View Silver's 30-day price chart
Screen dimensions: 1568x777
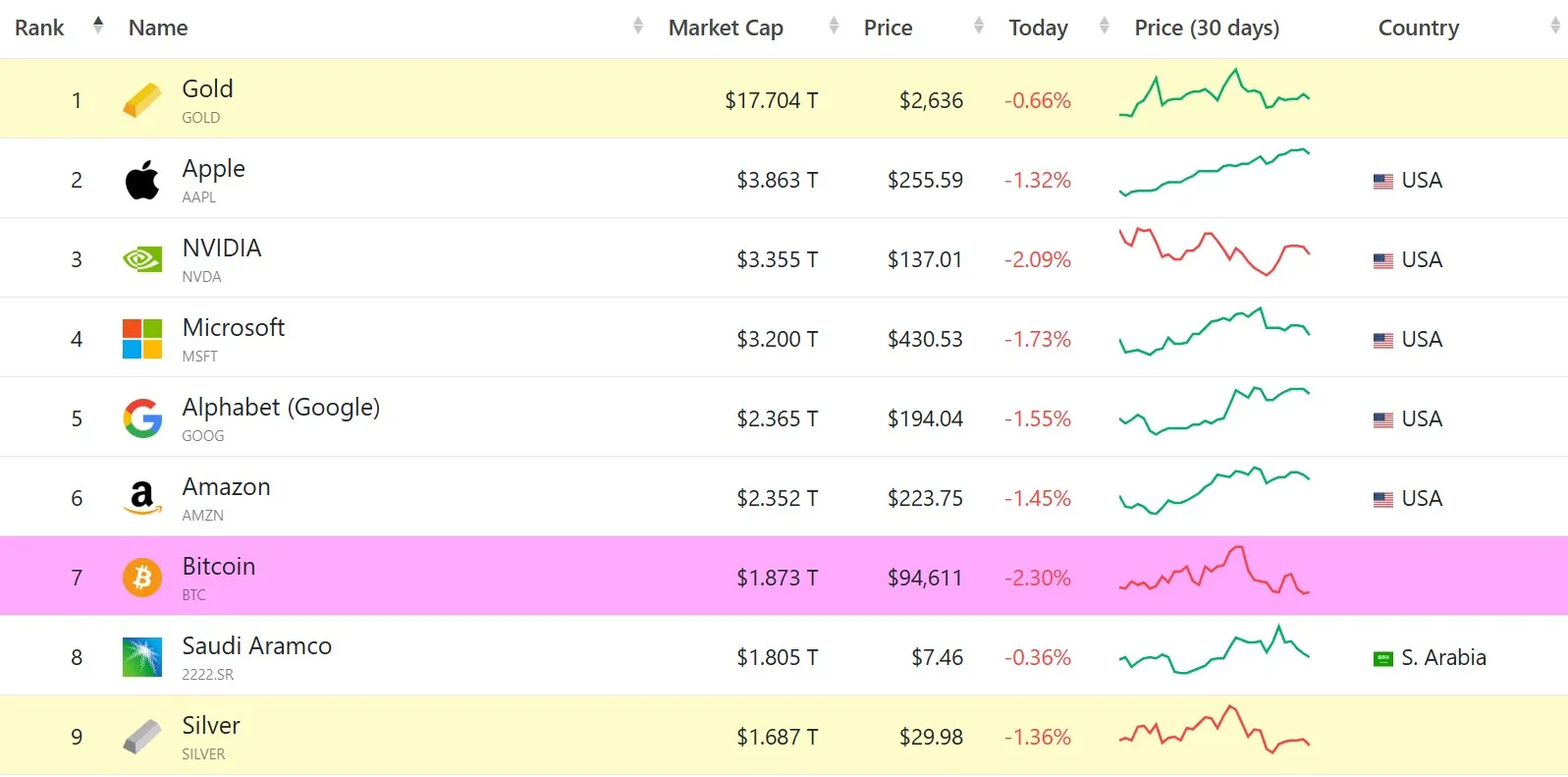pos(1215,729)
